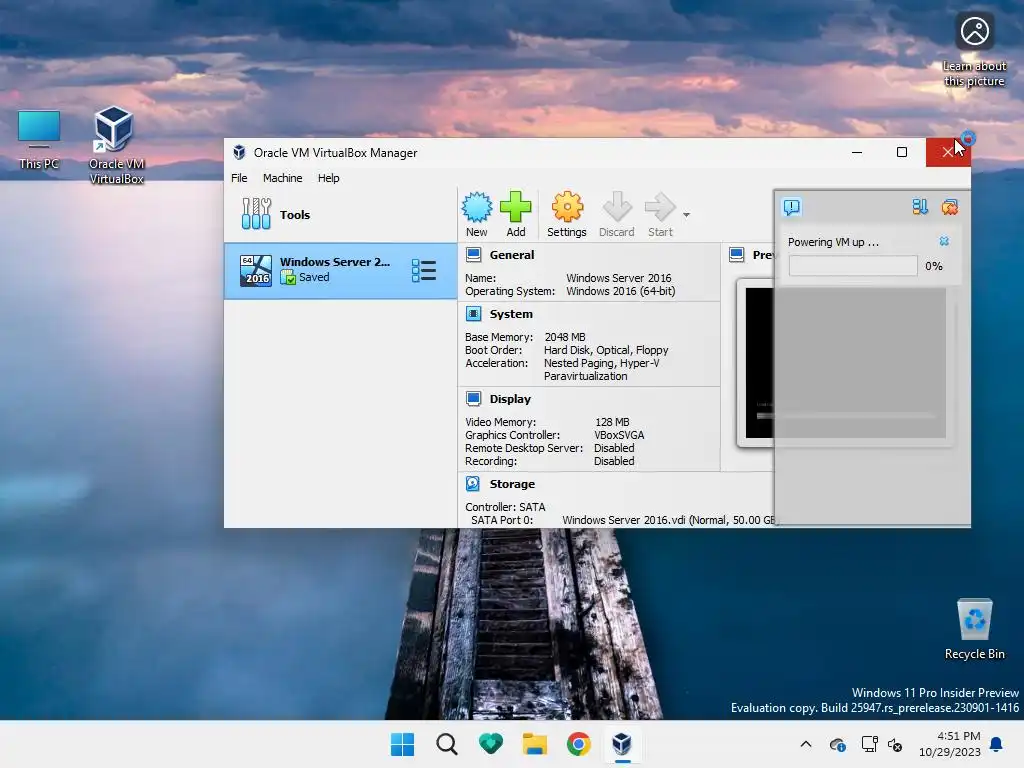Open the Display section header
This screenshot has height=768, width=1024.
click(510, 399)
